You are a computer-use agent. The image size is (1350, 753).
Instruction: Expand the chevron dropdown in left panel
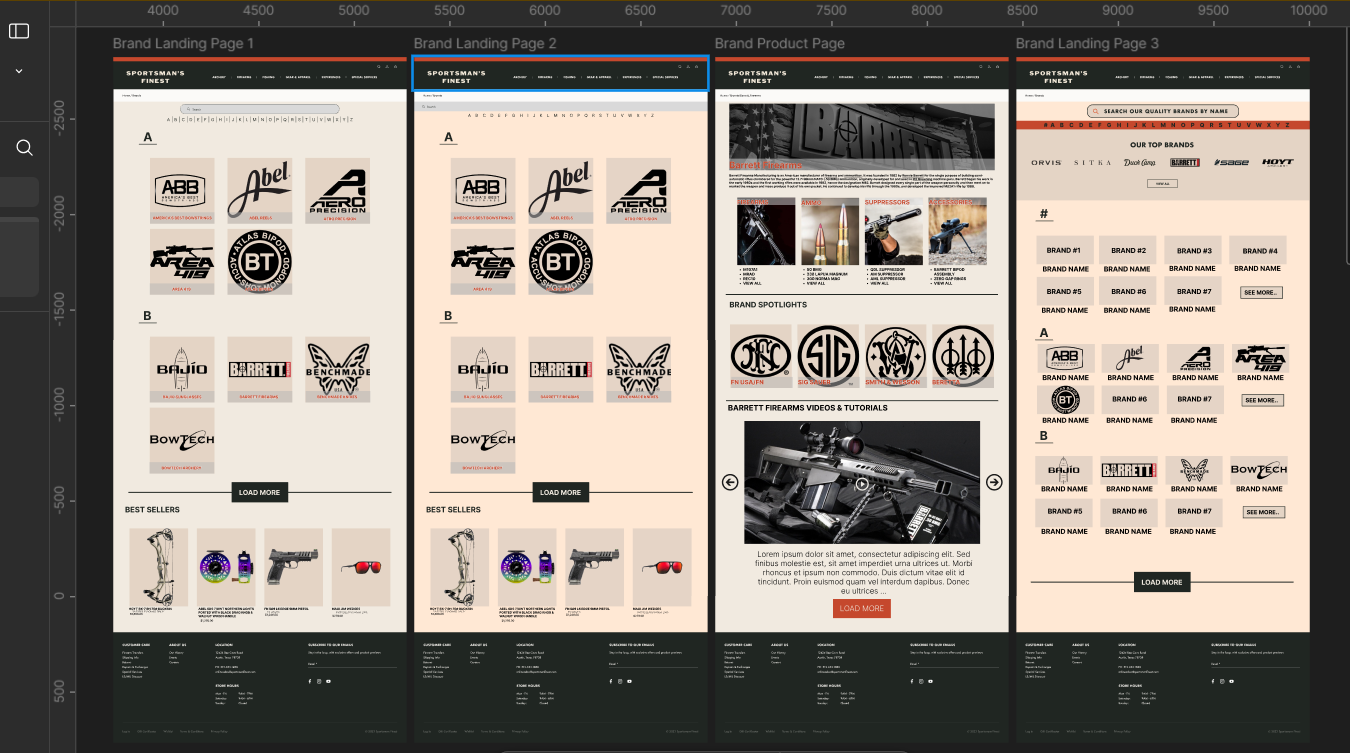[x=19, y=72]
